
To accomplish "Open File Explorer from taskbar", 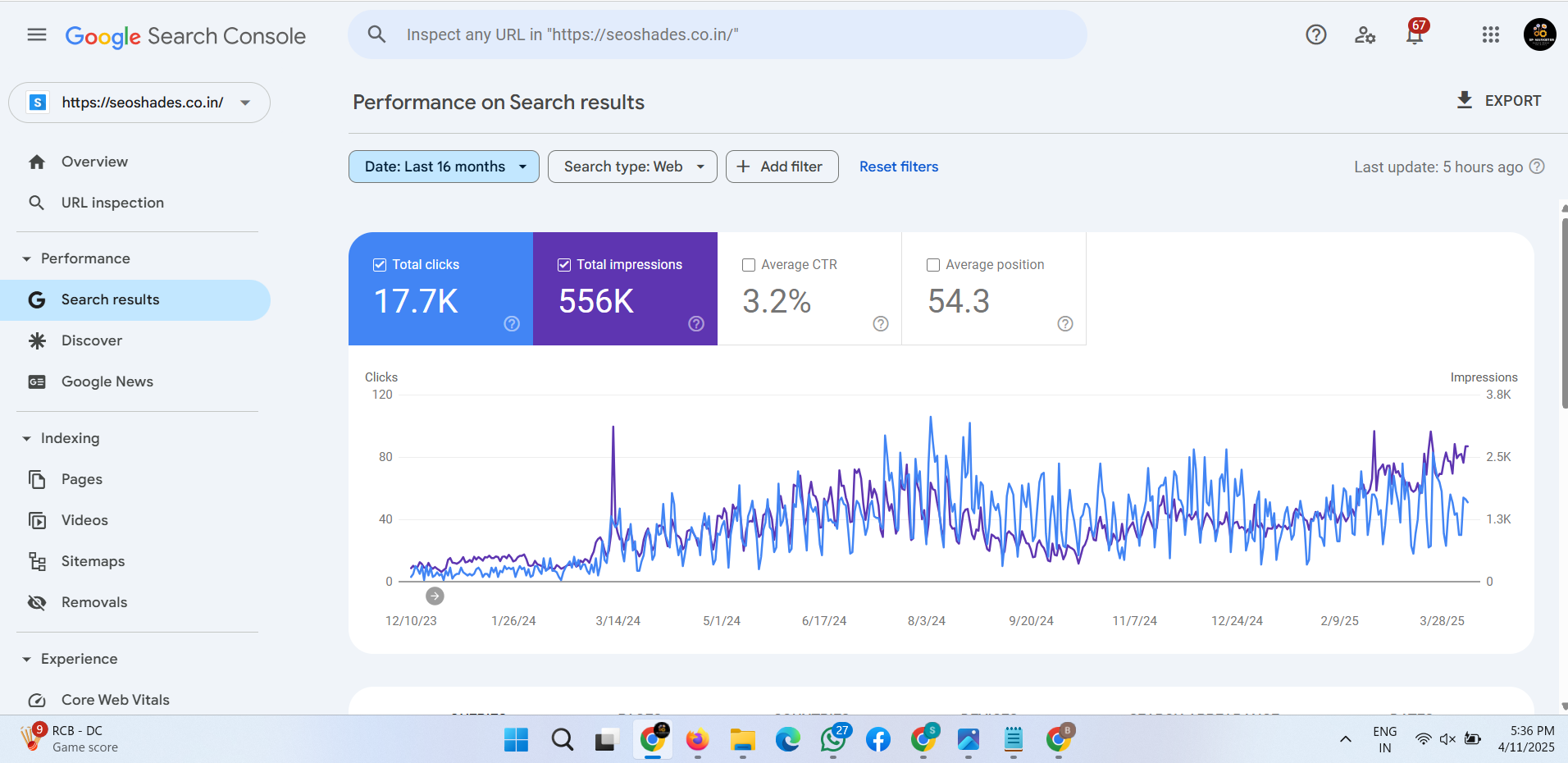I will 743,740.
